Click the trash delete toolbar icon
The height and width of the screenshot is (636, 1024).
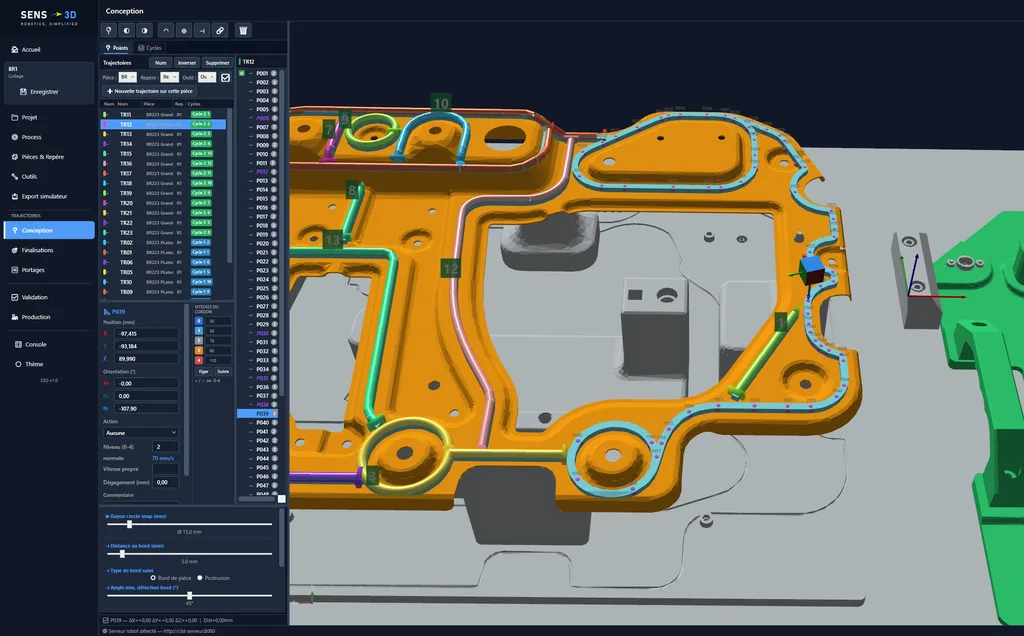point(243,31)
